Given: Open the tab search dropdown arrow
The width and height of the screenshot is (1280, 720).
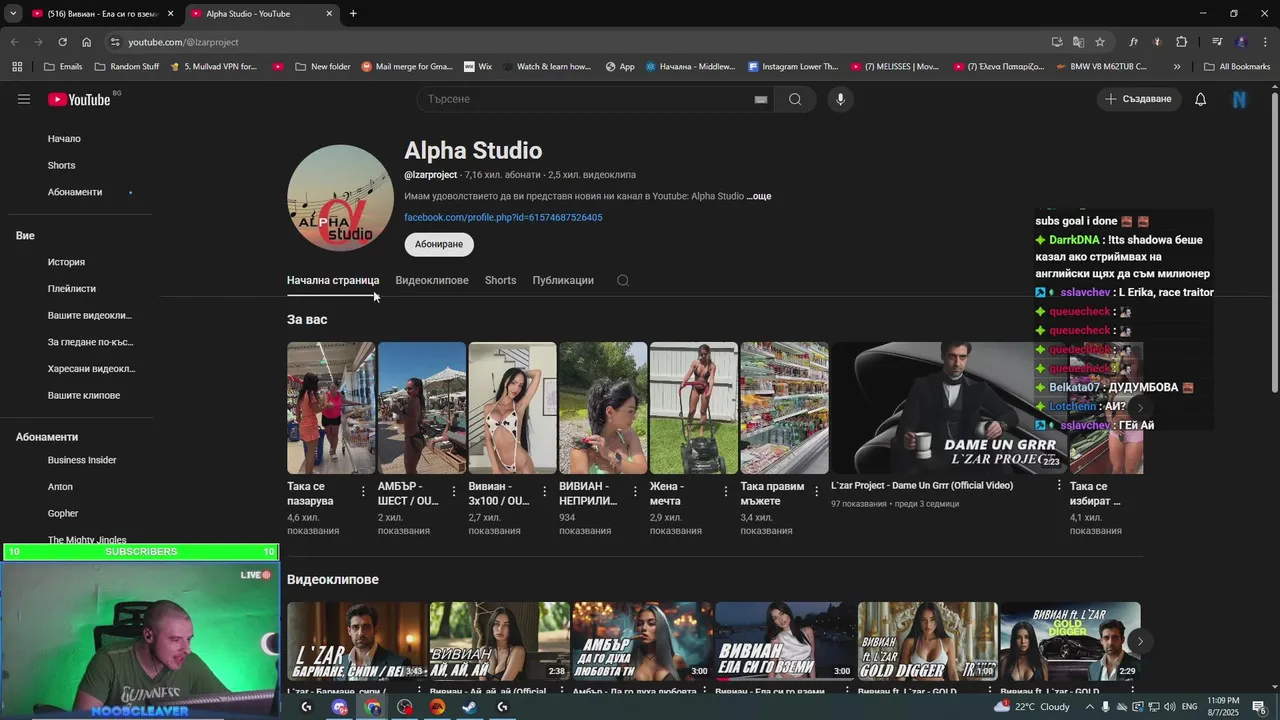Looking at the screenshot, I should point(13,14).
